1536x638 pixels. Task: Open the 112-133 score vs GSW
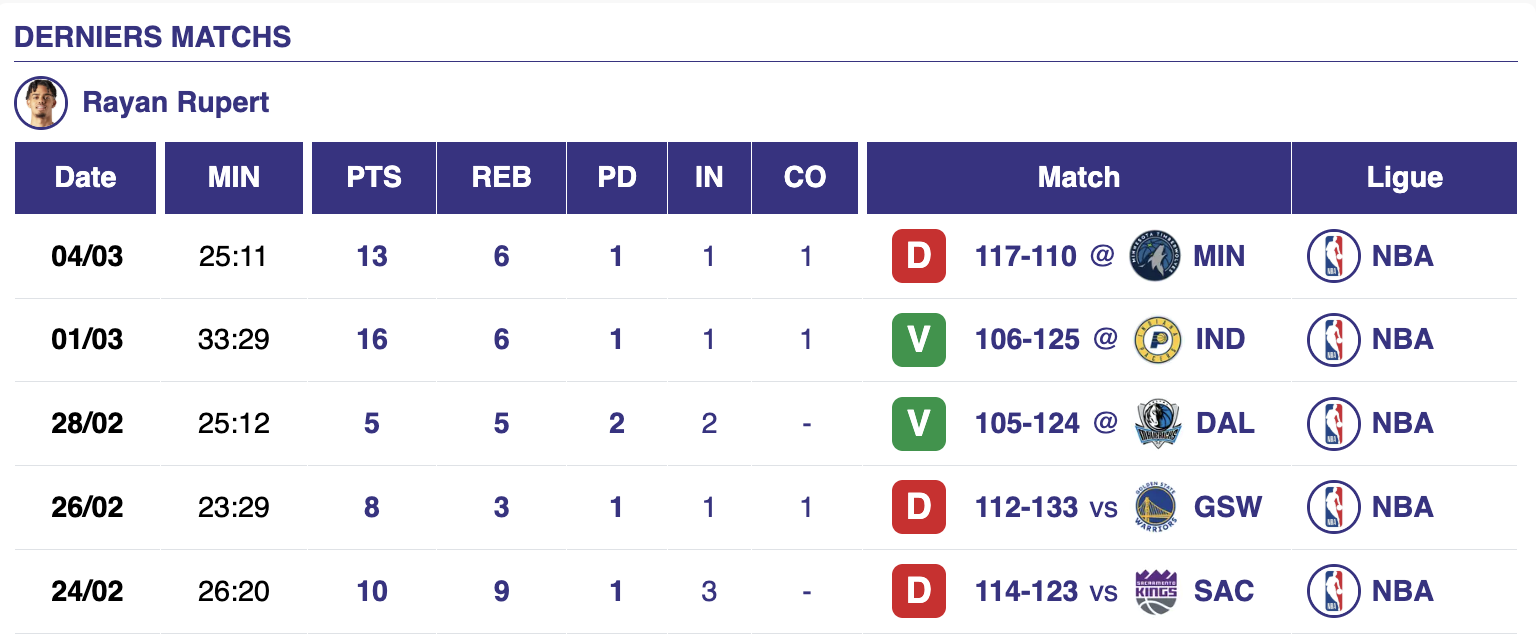(x=1026, y=507)
